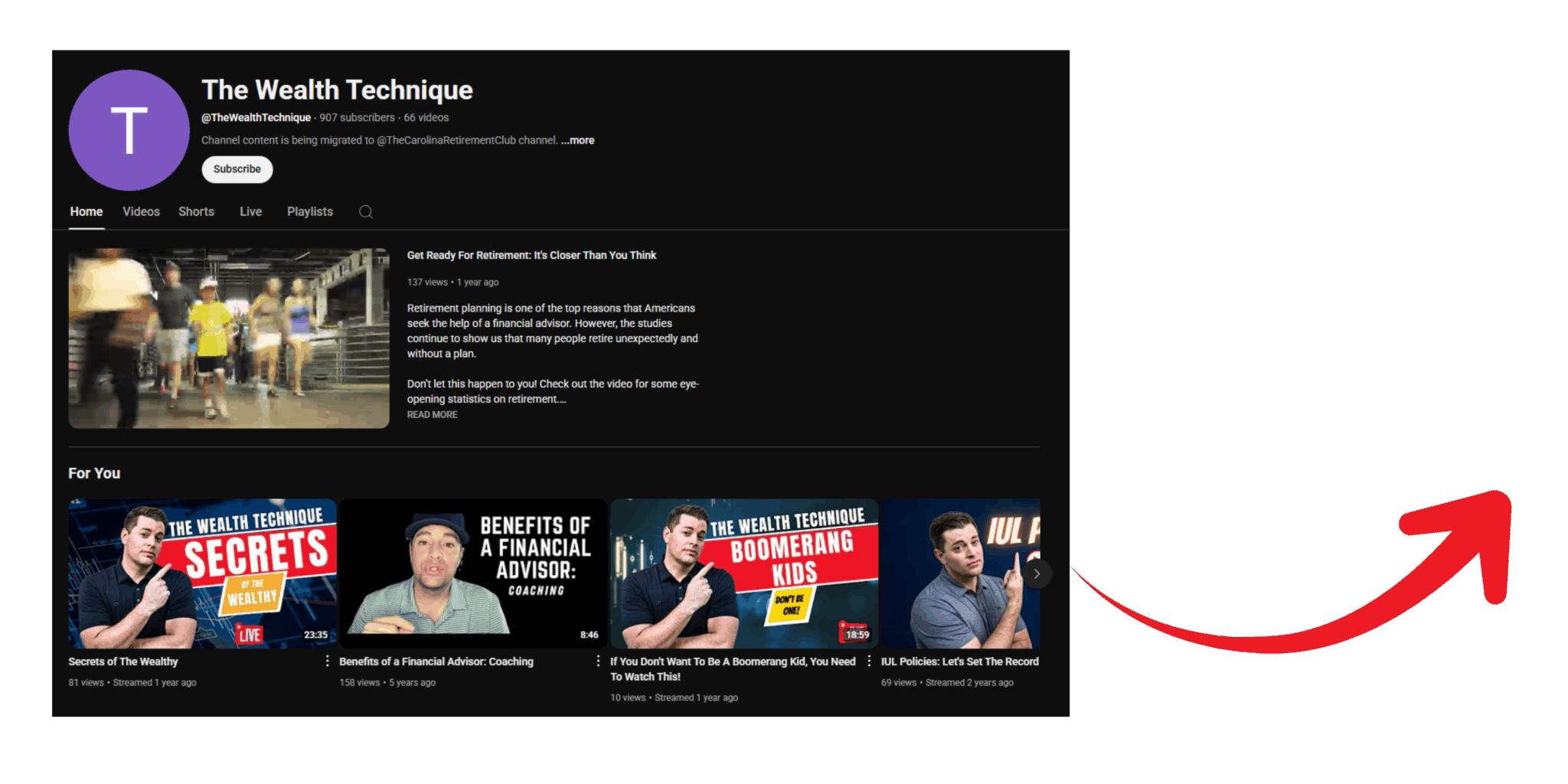
Task: Switch to the Videos tab
Action: pyautogui.click(x=141, y=212)
